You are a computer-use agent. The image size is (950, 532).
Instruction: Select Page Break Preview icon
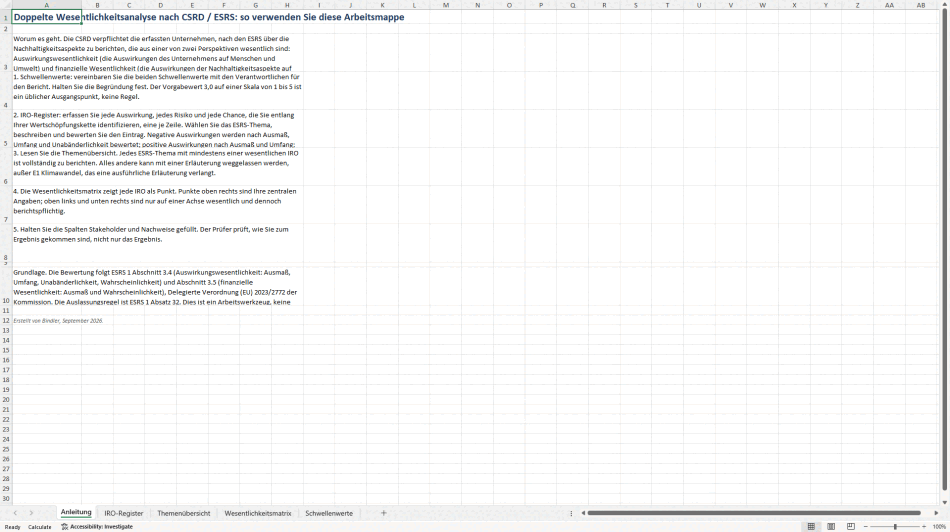pyautogui.click(x=851, y=527)
